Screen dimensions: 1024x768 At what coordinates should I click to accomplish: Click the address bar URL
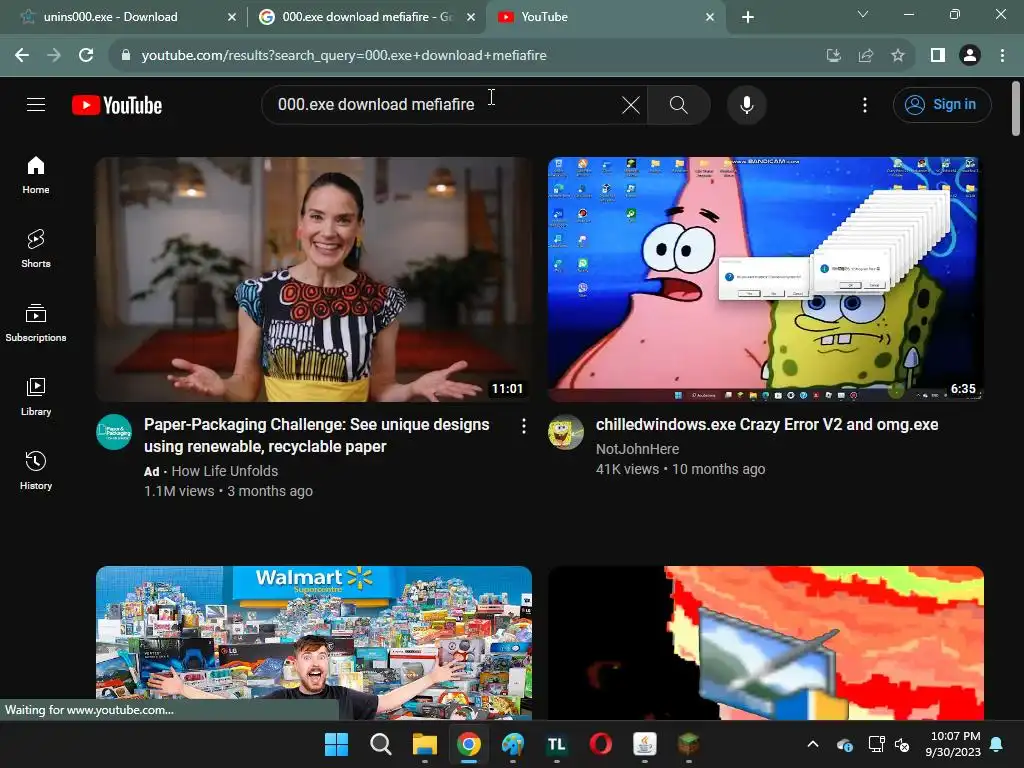tap(344, 56)
